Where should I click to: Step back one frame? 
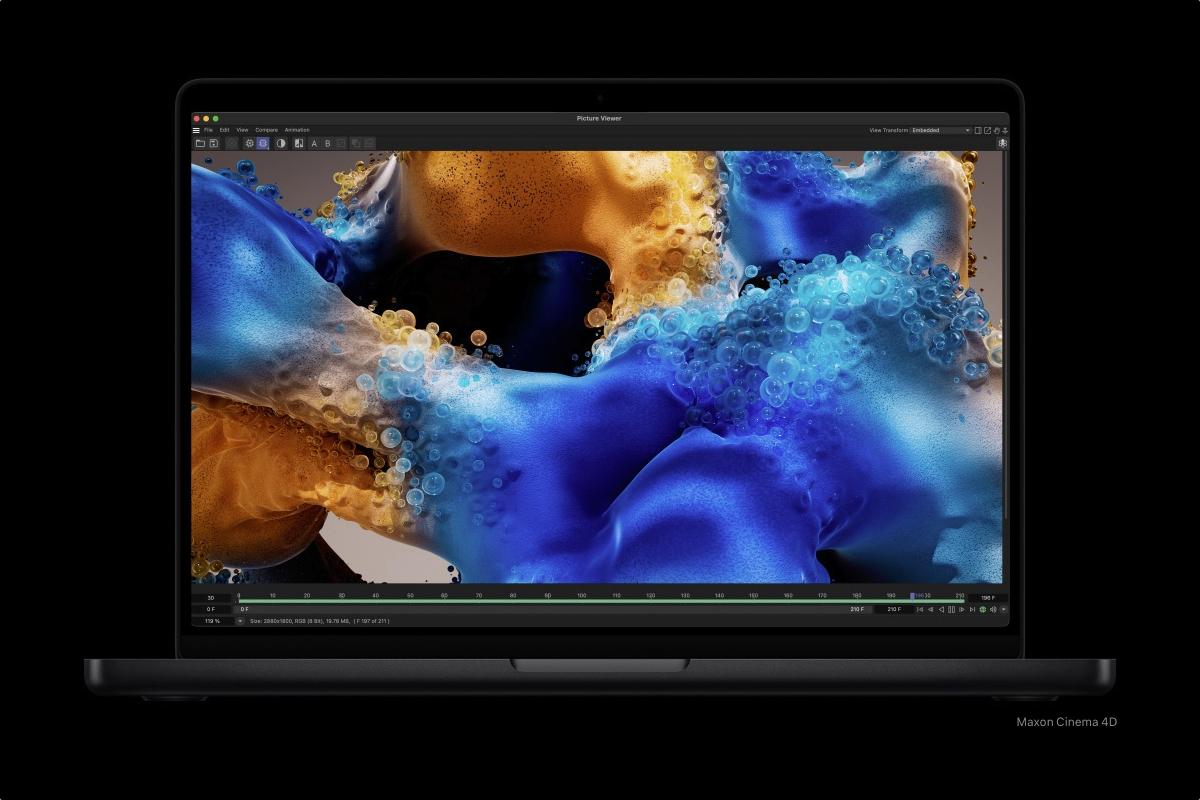[930, 609]
